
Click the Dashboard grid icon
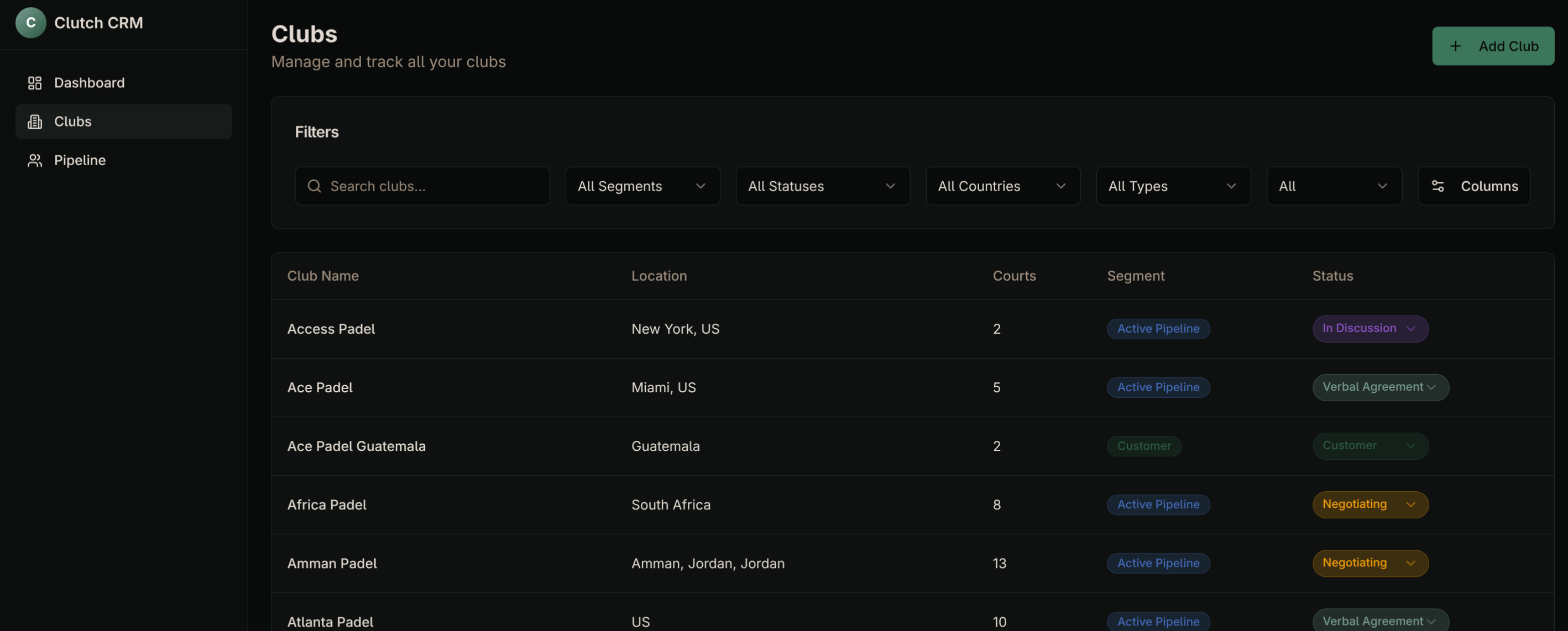tap(35, 83)
